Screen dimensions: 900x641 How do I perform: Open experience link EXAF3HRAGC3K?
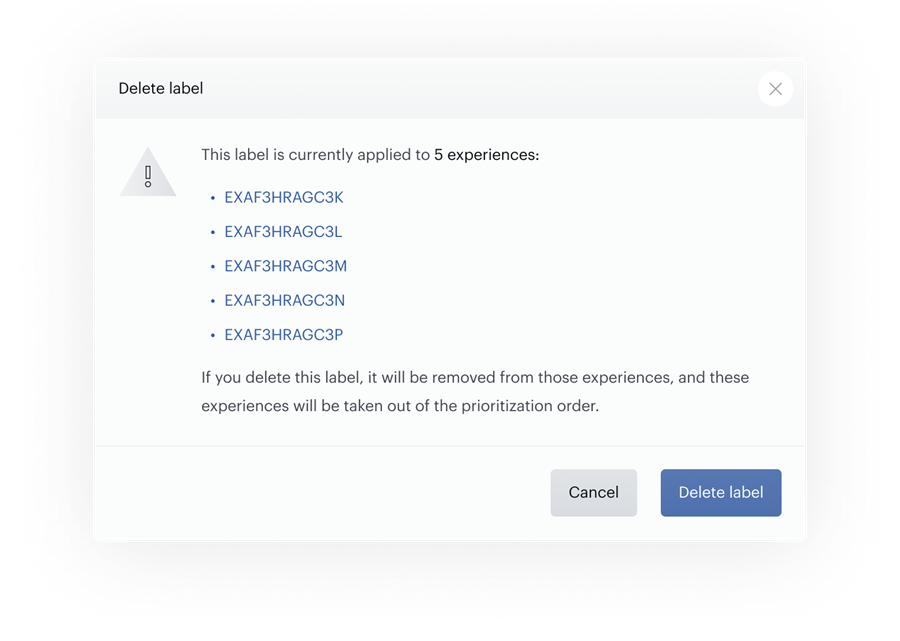[x=284, y=197]
